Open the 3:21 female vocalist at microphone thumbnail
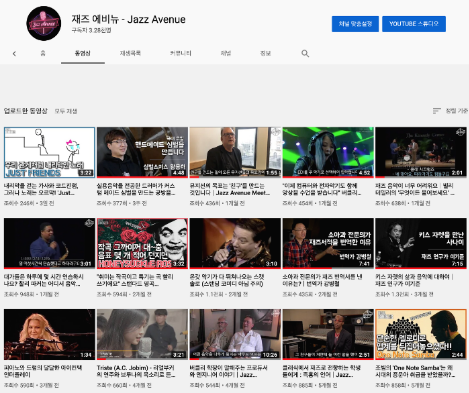The height and width of the screenshot is (393, 469). point(142,334)
